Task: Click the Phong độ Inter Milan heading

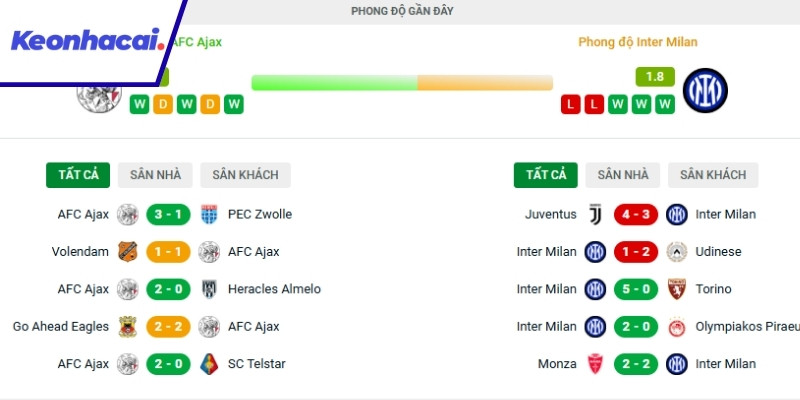Action: (x=637, y=43)
